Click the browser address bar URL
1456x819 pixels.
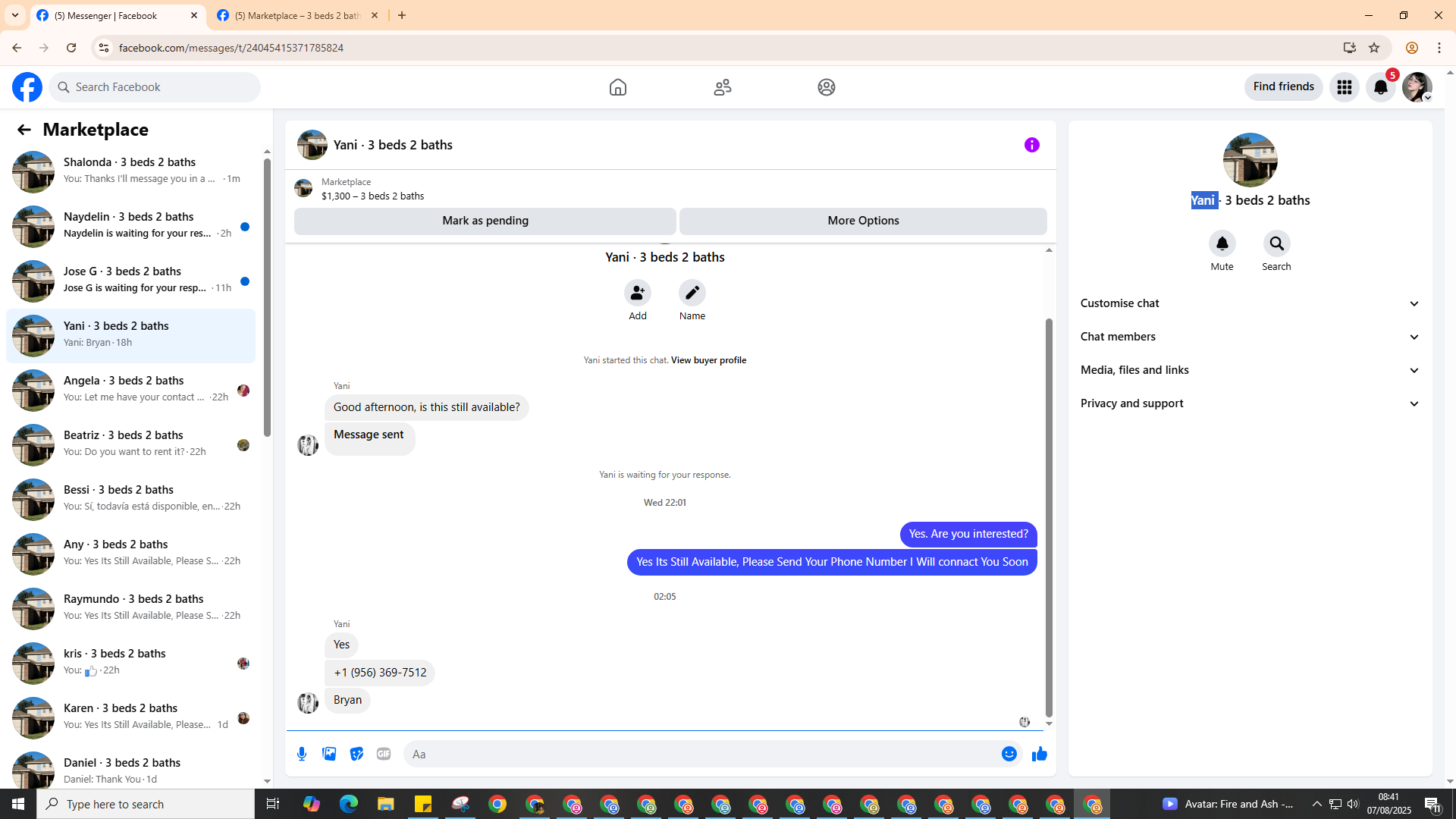(231, 48)
